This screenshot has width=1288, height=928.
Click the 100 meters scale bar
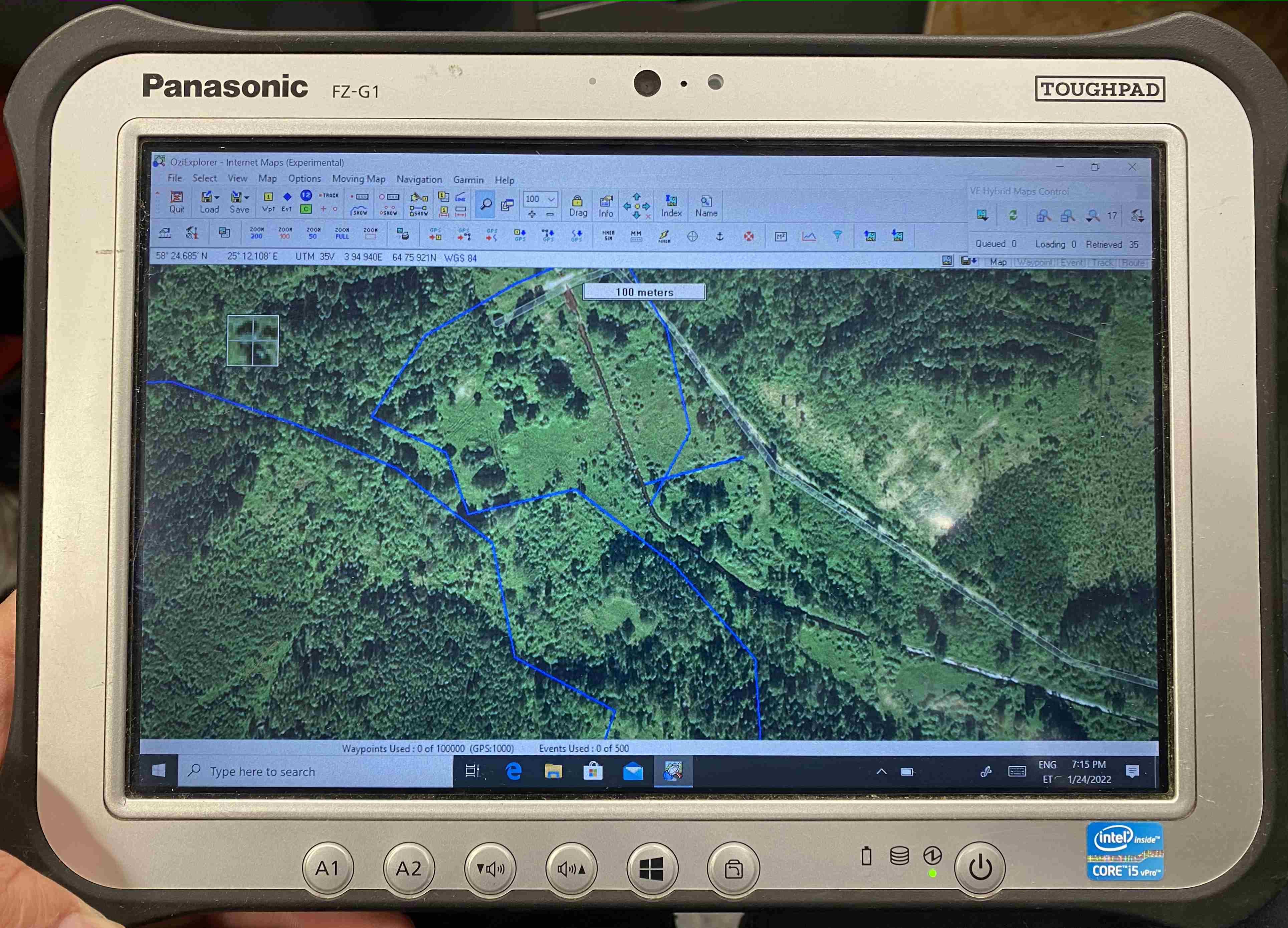point(645,292)
